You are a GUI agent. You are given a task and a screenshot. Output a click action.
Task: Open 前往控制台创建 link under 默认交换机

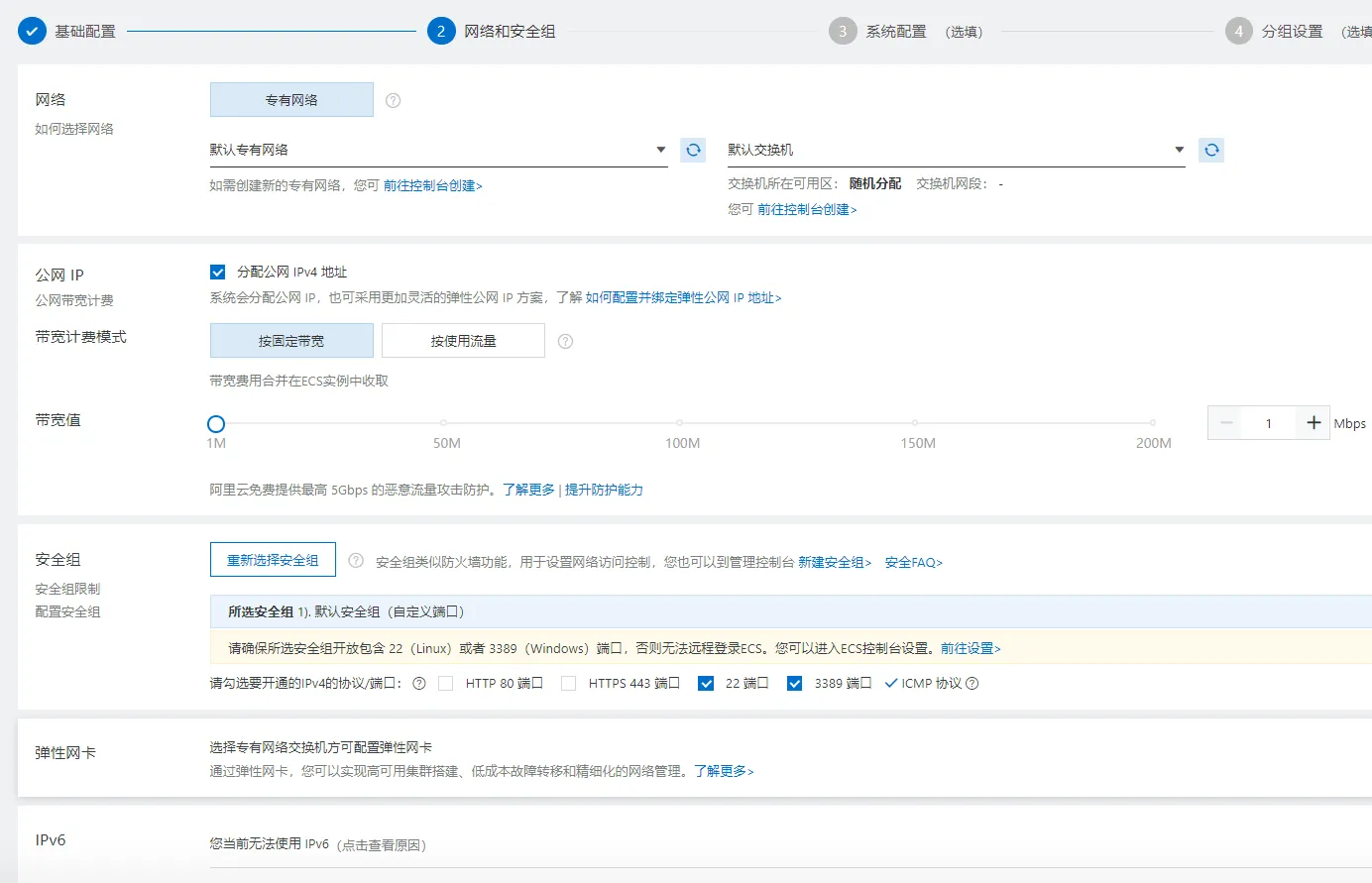pyautogui.click(x=807, y=209)
